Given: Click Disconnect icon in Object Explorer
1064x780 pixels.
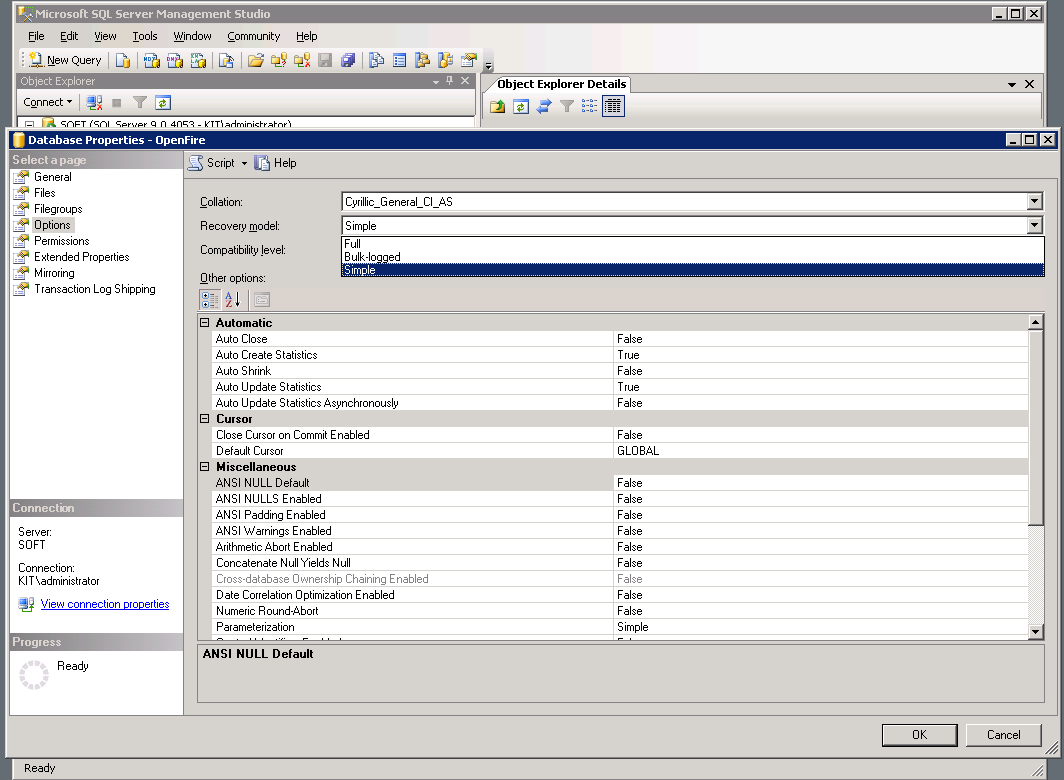Looking at the screenshot, I should 94,103.
